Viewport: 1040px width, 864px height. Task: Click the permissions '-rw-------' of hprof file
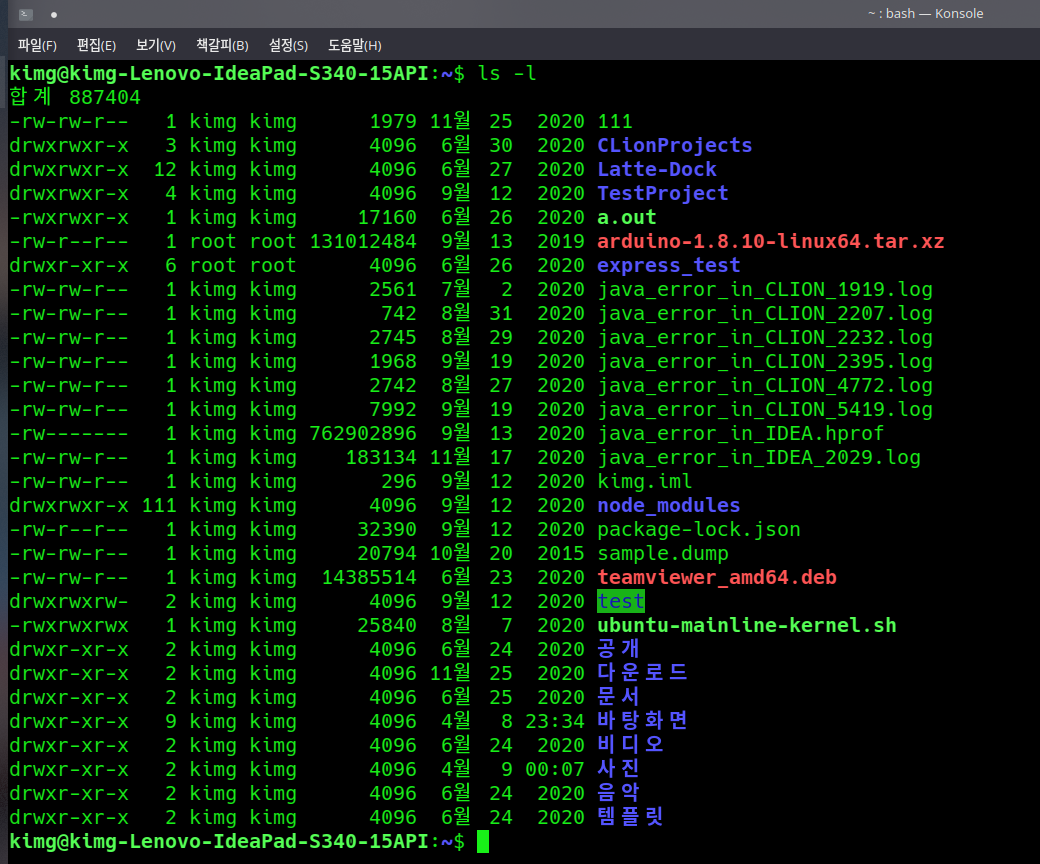[69, 433]
